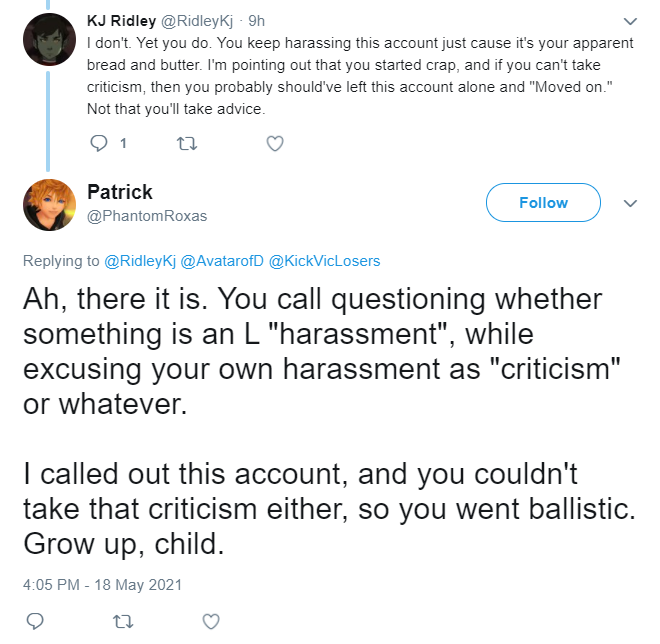Open the 9h timestamp on Ridley's tweet
660x644 pixels.
tap(256, 21)
